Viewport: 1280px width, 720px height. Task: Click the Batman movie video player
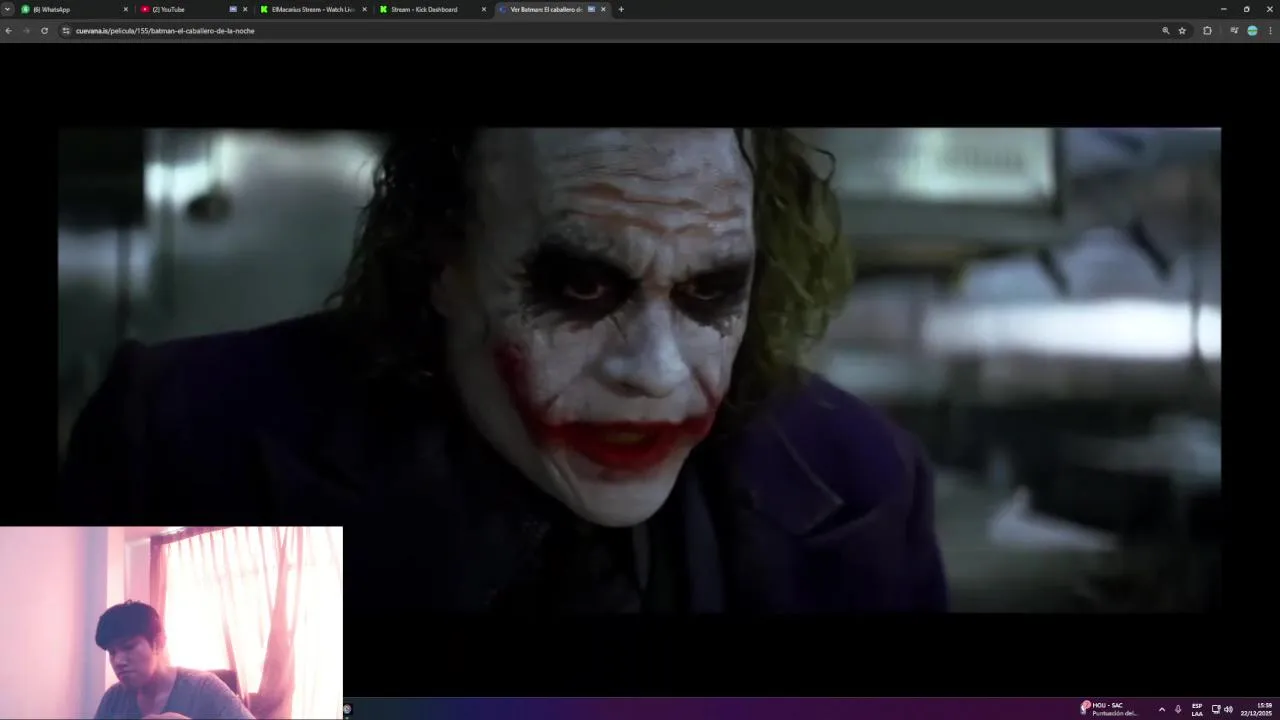[x=639, y=369]
